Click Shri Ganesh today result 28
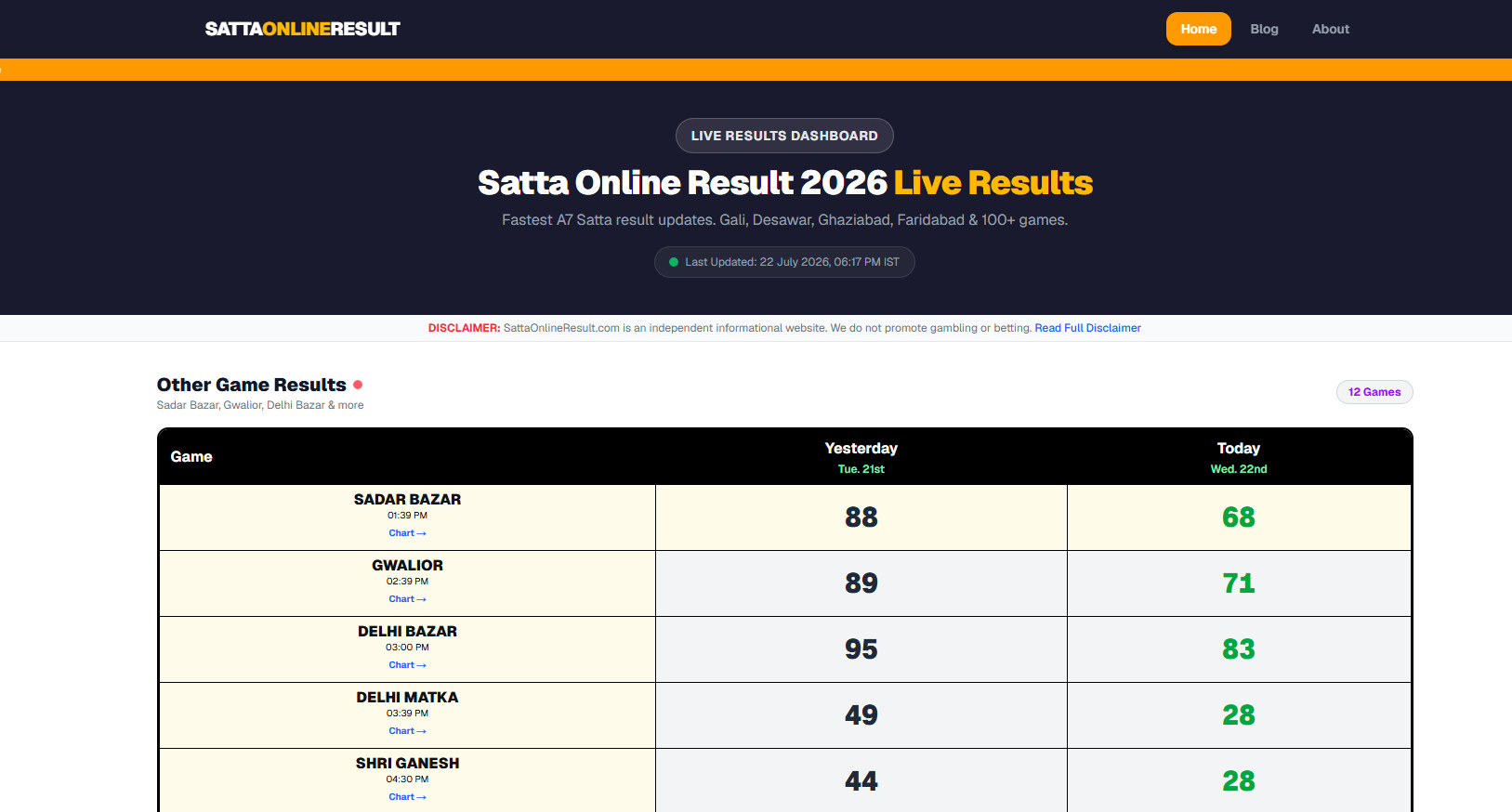The image size is (1512, 812). [x=1238, y=781]
